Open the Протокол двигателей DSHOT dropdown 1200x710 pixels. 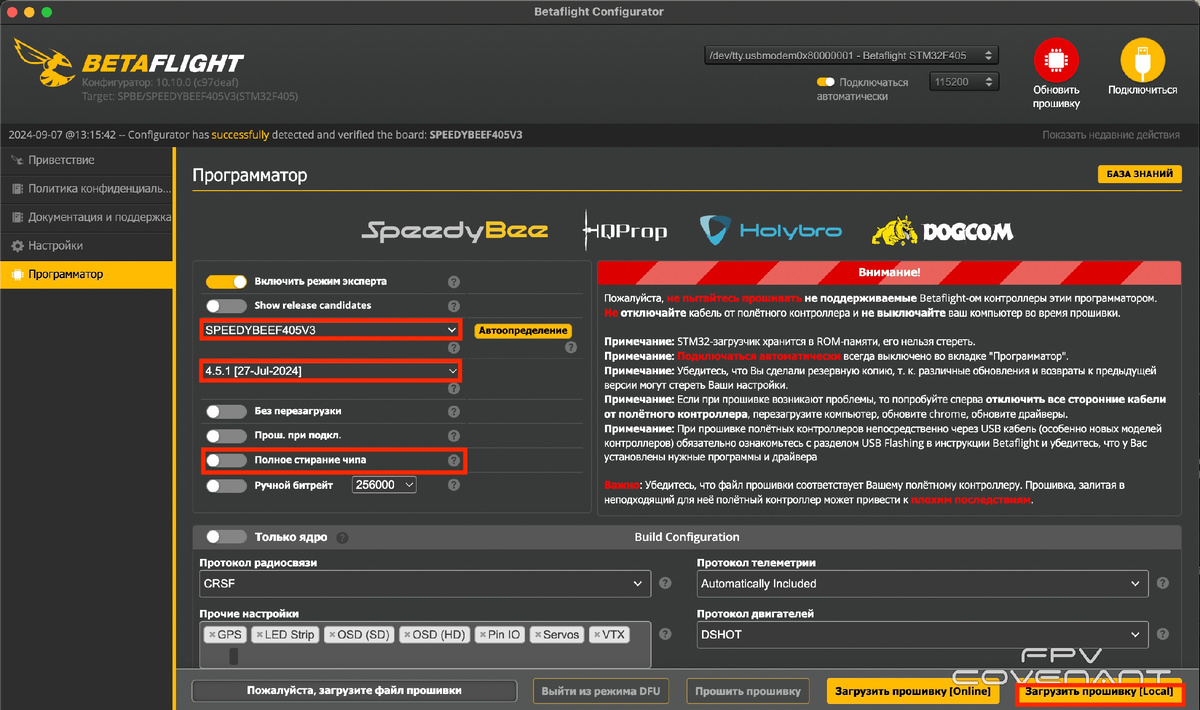pyautogui.click(x=920, y=634)
